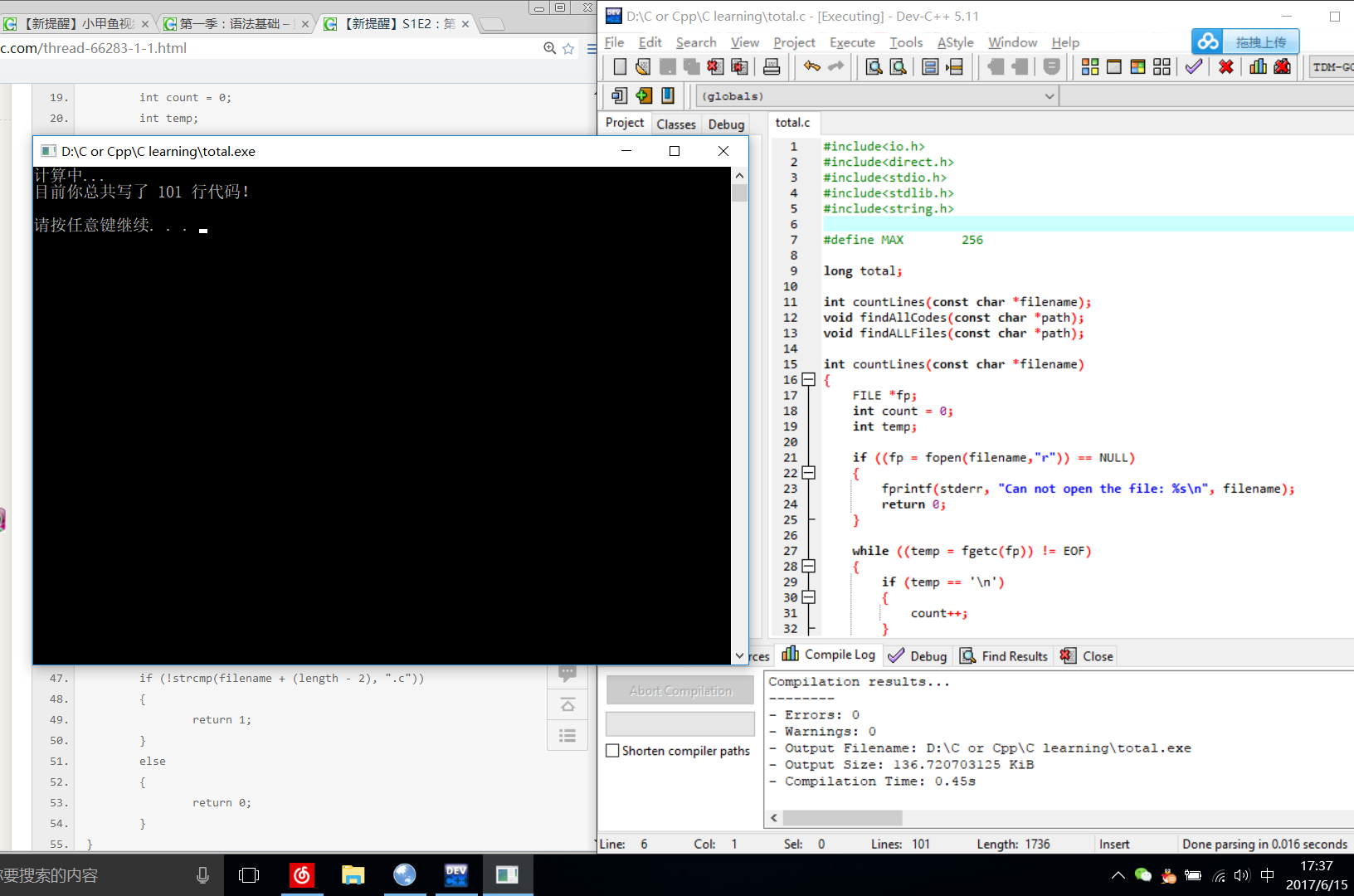Click the Replace magnifier icon in toolbar
Viewport: 1354px width, 896px height.
tap(898, 67)
